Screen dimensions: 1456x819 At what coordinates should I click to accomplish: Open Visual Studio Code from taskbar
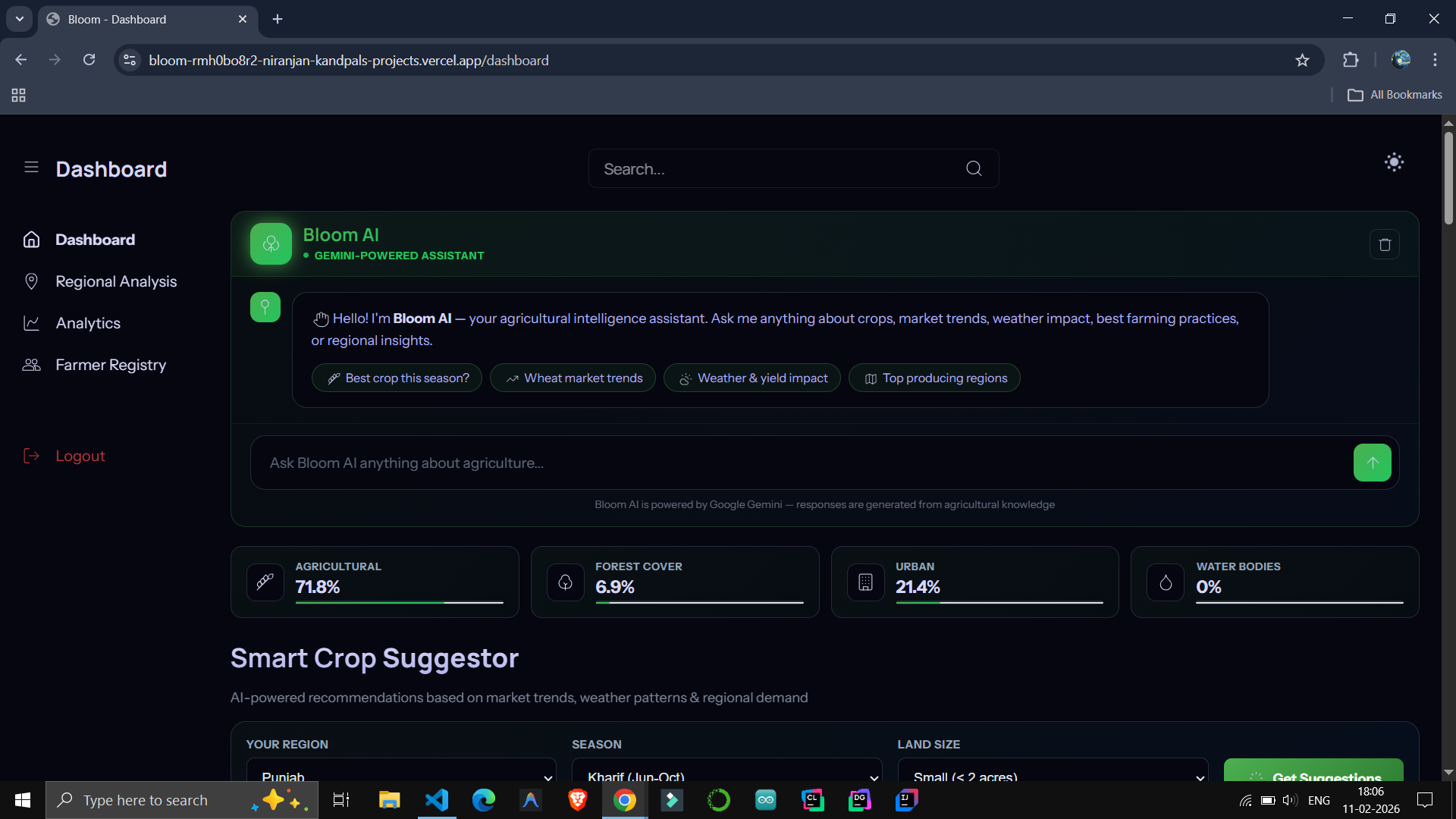point(437,800)
